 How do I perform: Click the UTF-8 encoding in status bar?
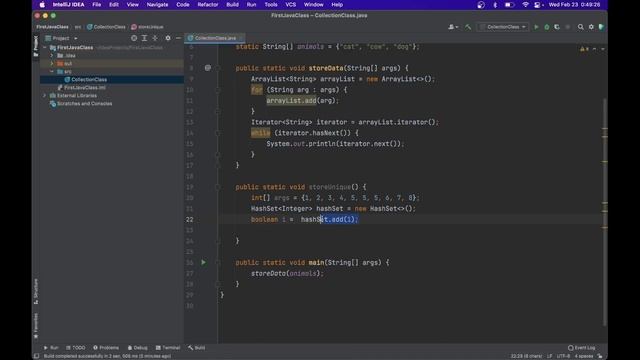(564, 356)
